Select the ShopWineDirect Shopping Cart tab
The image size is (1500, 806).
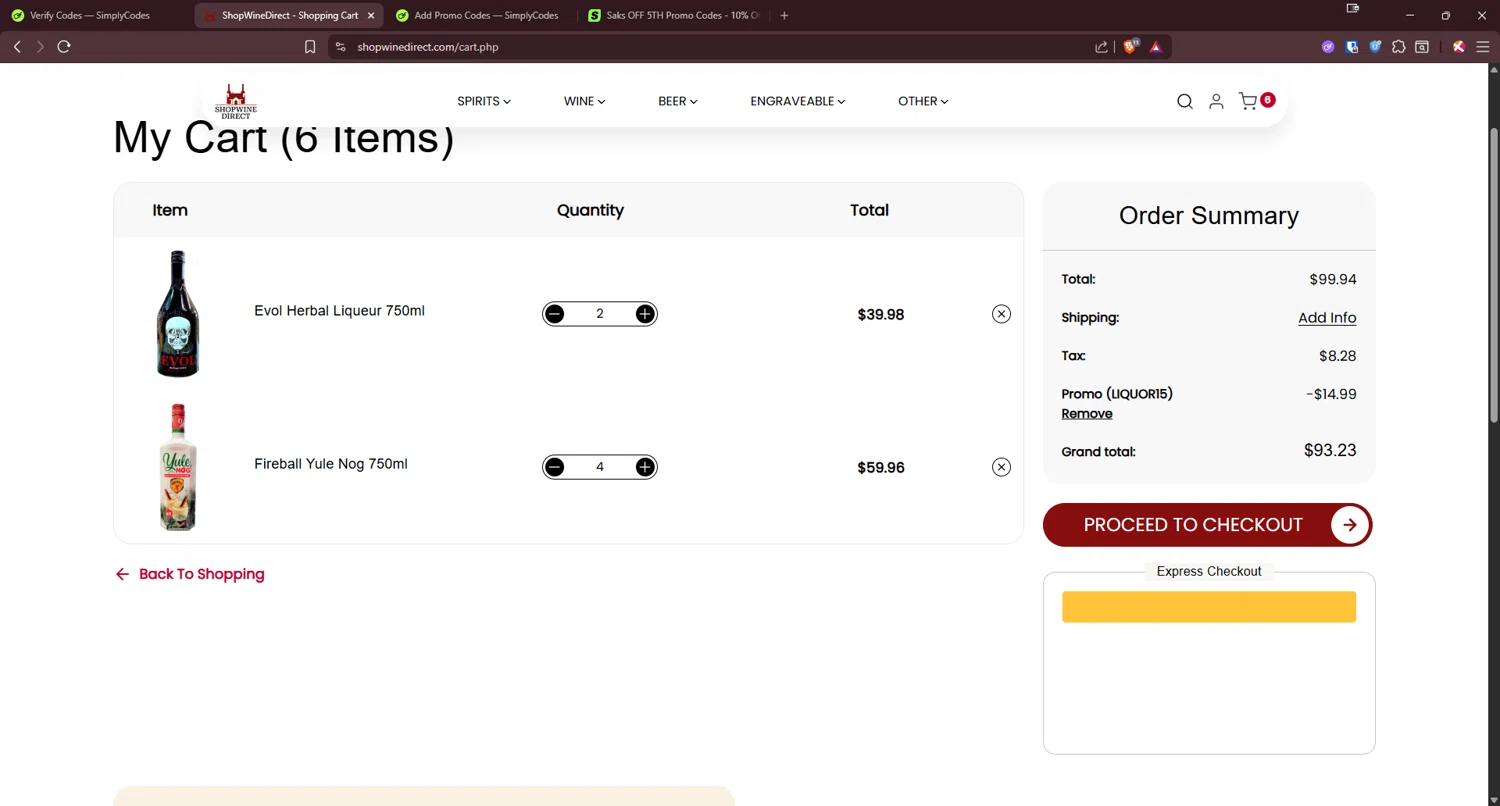coord(289,16)
